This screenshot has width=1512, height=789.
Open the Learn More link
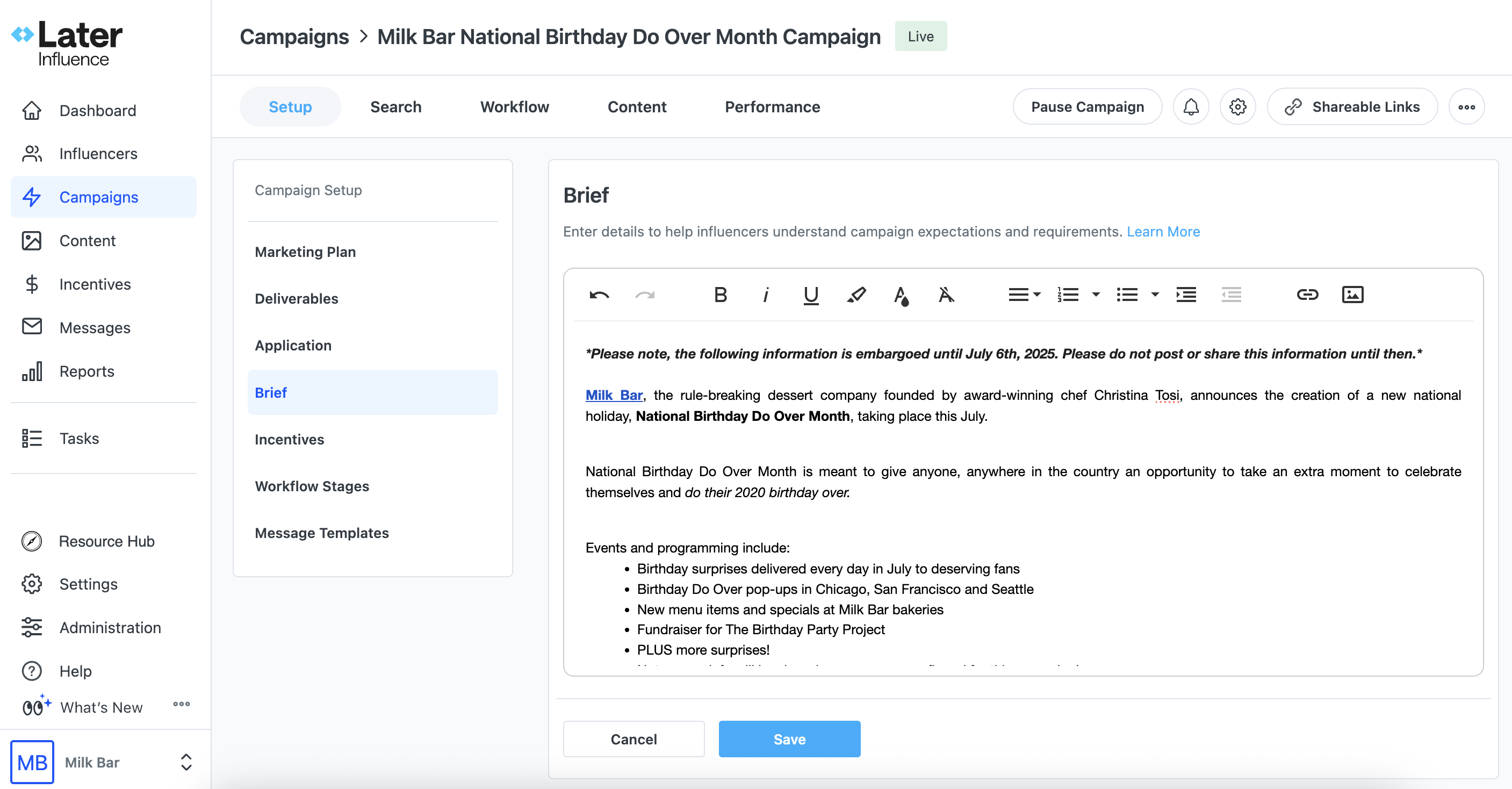pos(1163,231)
